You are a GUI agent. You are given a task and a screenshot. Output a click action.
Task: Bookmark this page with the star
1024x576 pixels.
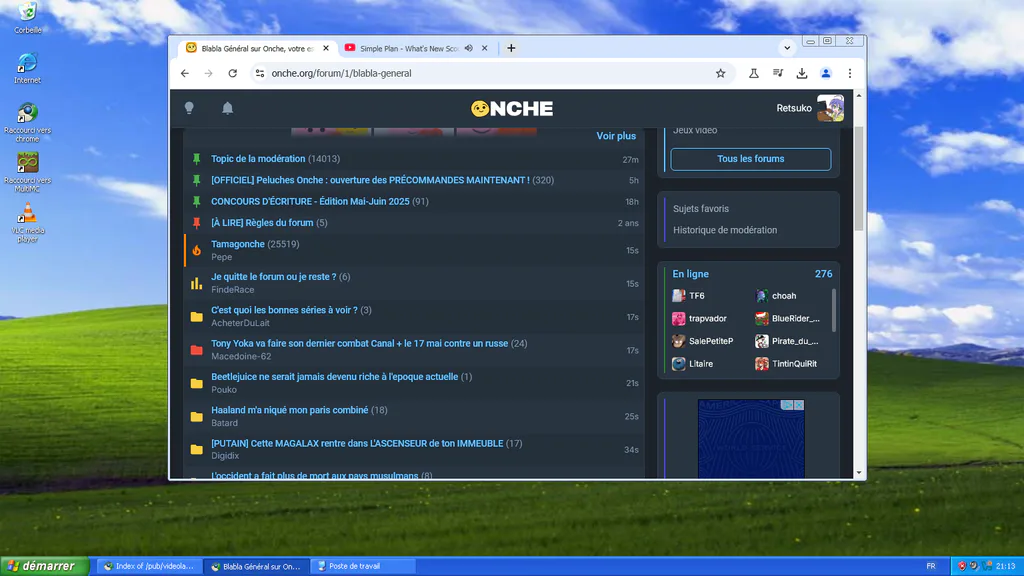pos(720,73)
